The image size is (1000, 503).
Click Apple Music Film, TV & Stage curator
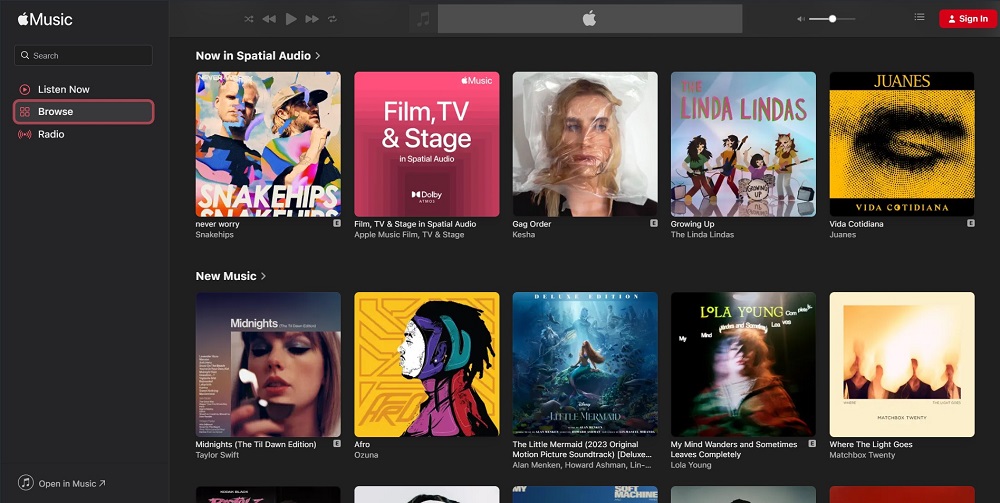[409, 235]
